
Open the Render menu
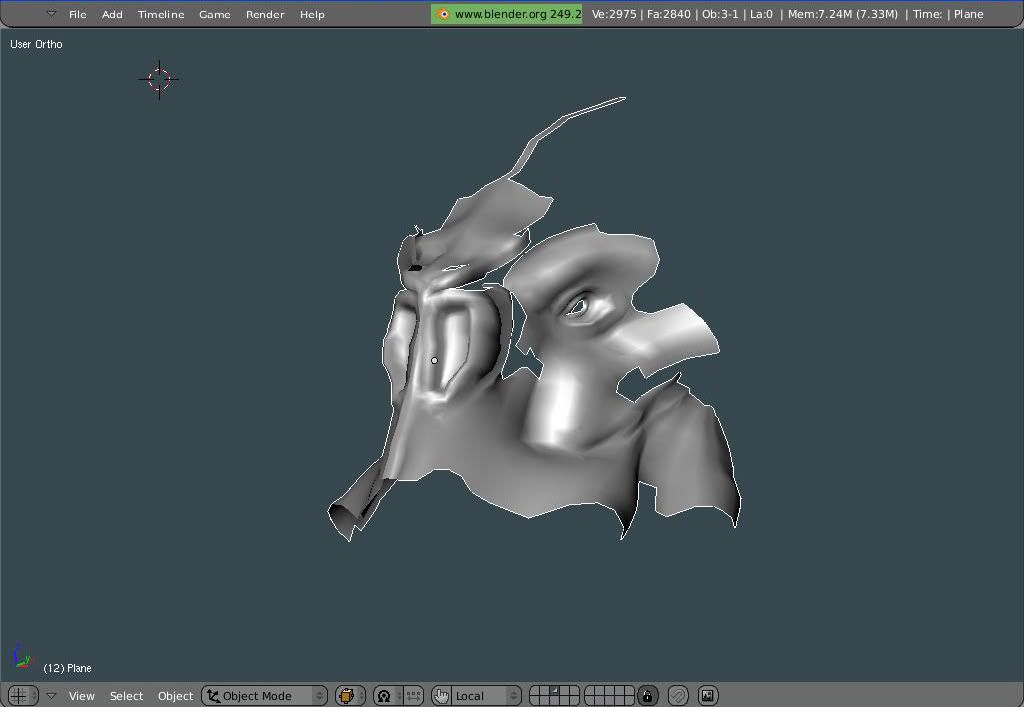point(265,14)
